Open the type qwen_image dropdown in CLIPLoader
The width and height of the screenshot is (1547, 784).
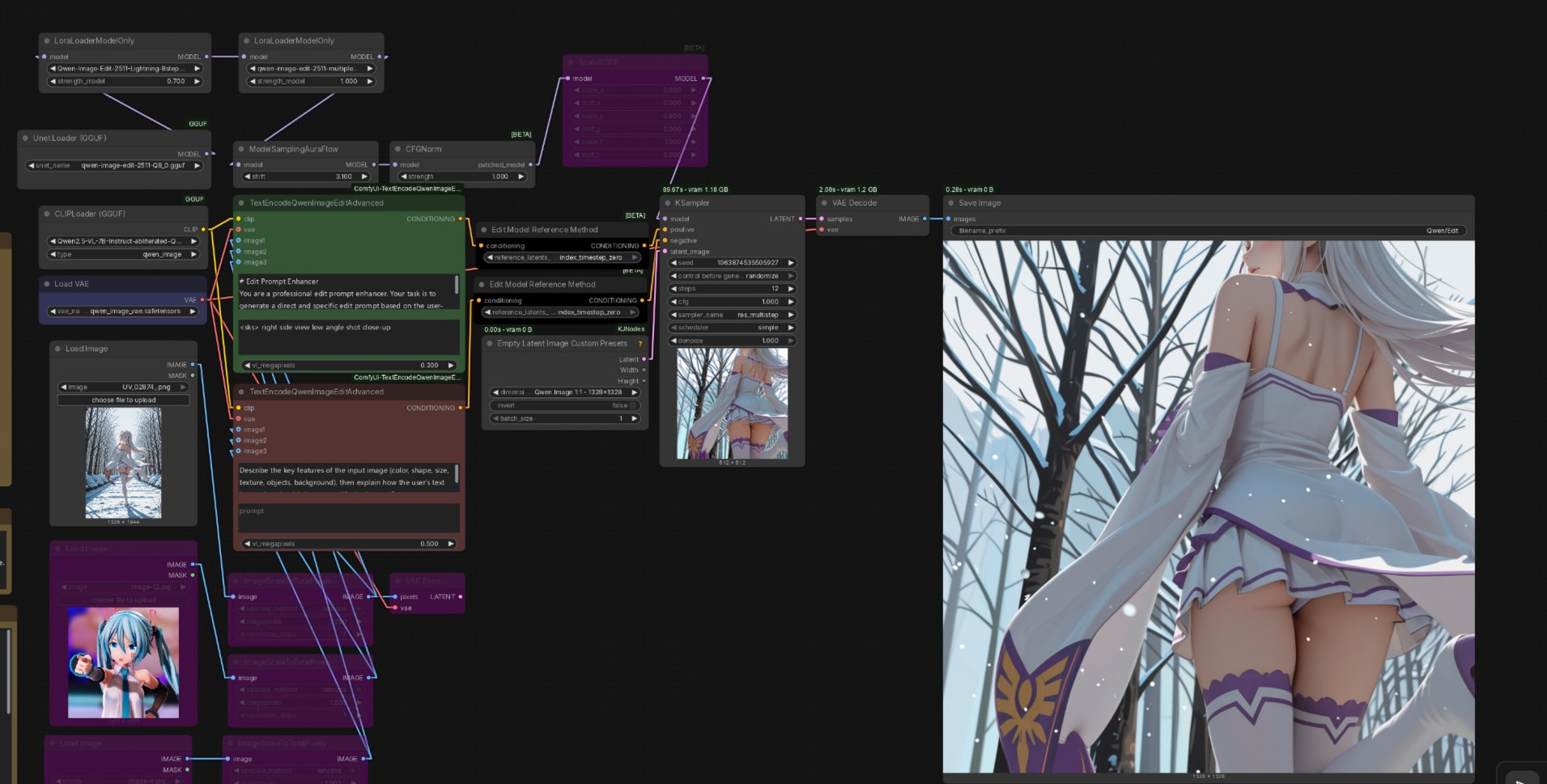click(x=123, y=254)
